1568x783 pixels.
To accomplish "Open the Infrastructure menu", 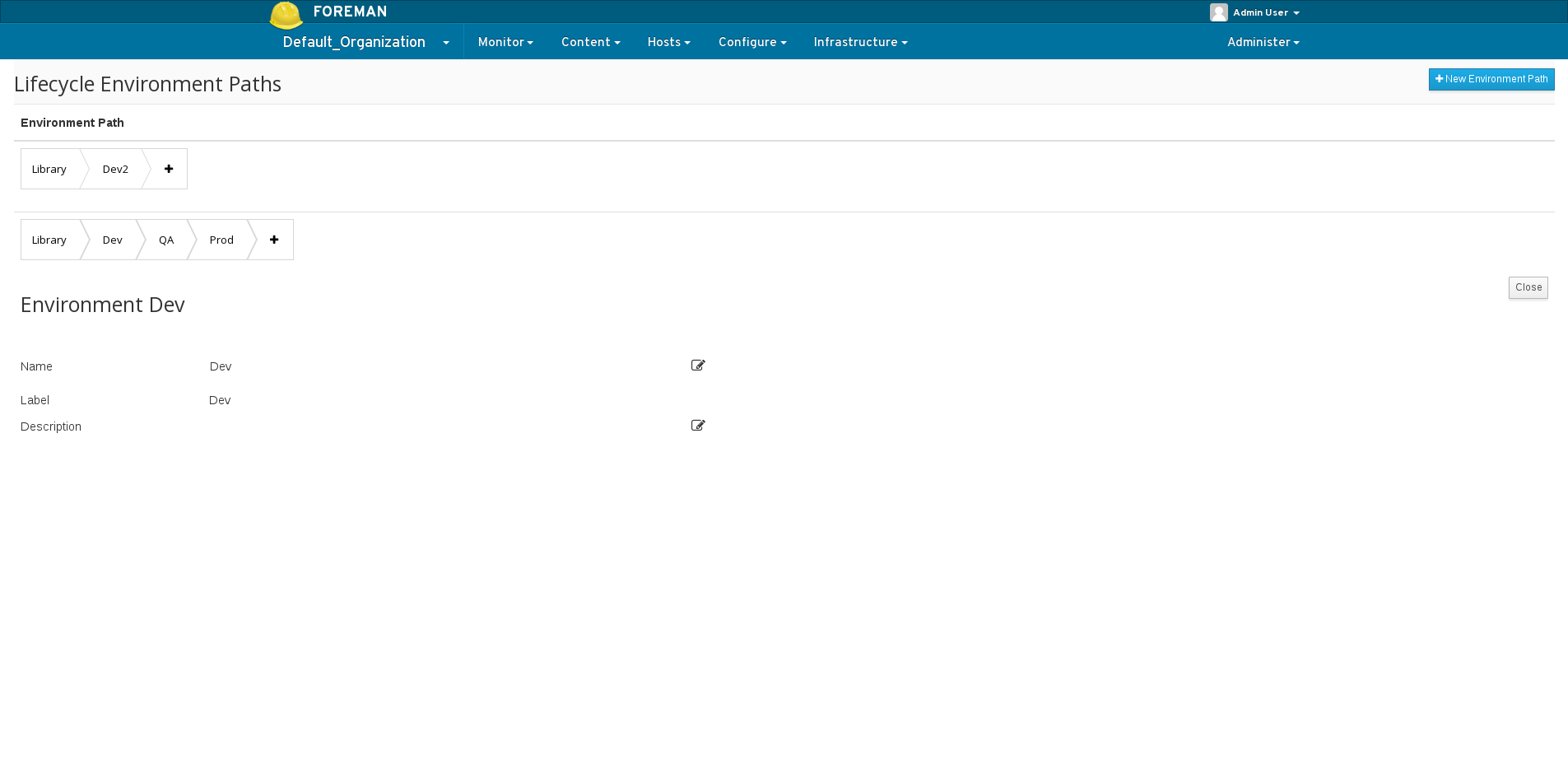I will (860, 42).
